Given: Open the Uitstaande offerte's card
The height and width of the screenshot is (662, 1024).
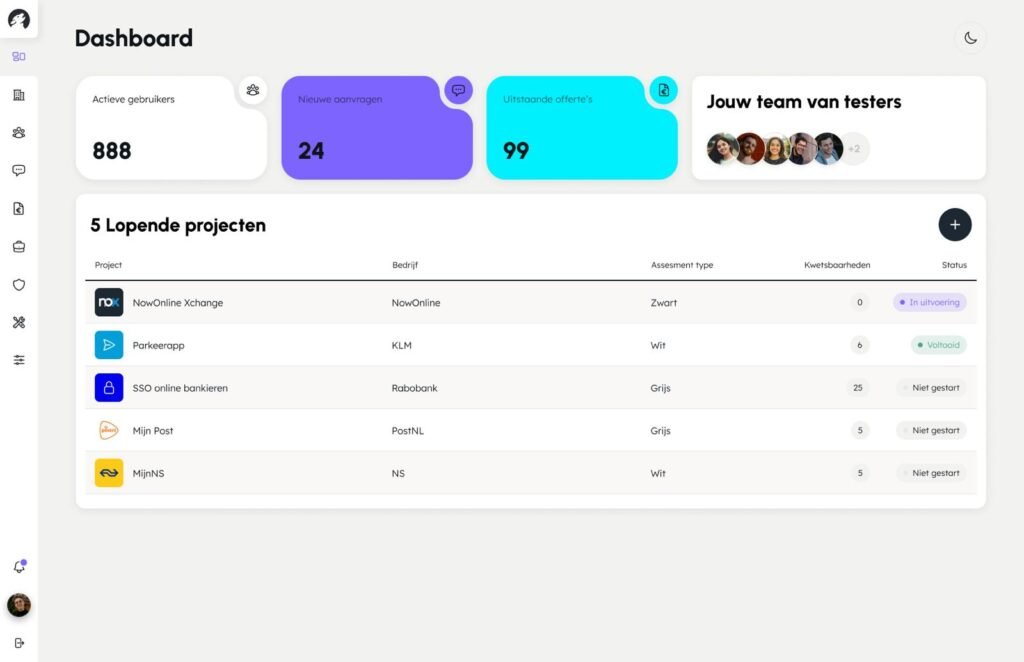Looking at the screenshot, I should click(x=581, y=129).
